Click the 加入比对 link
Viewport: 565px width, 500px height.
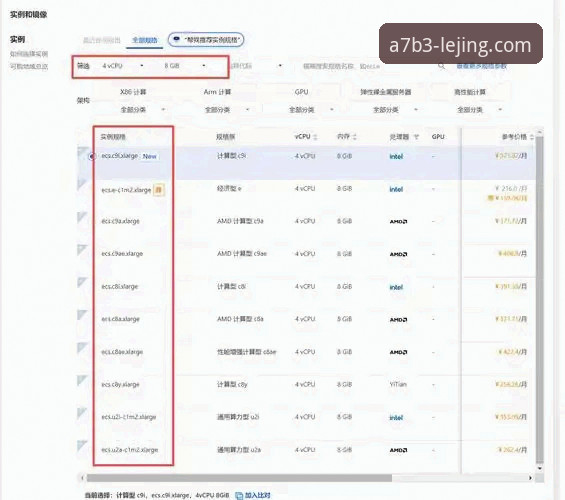(258, 496)
